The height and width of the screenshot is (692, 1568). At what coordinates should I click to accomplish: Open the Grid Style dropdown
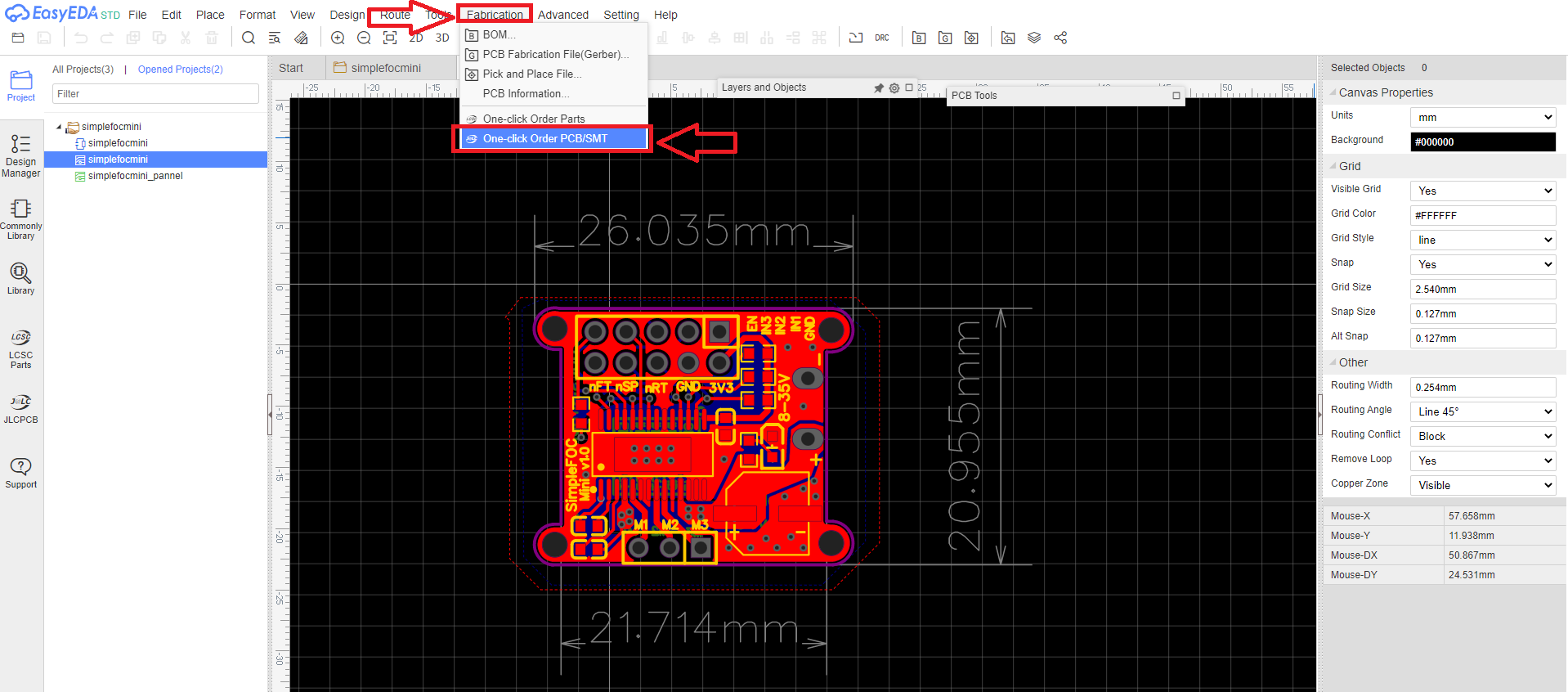pos(1483,240)
